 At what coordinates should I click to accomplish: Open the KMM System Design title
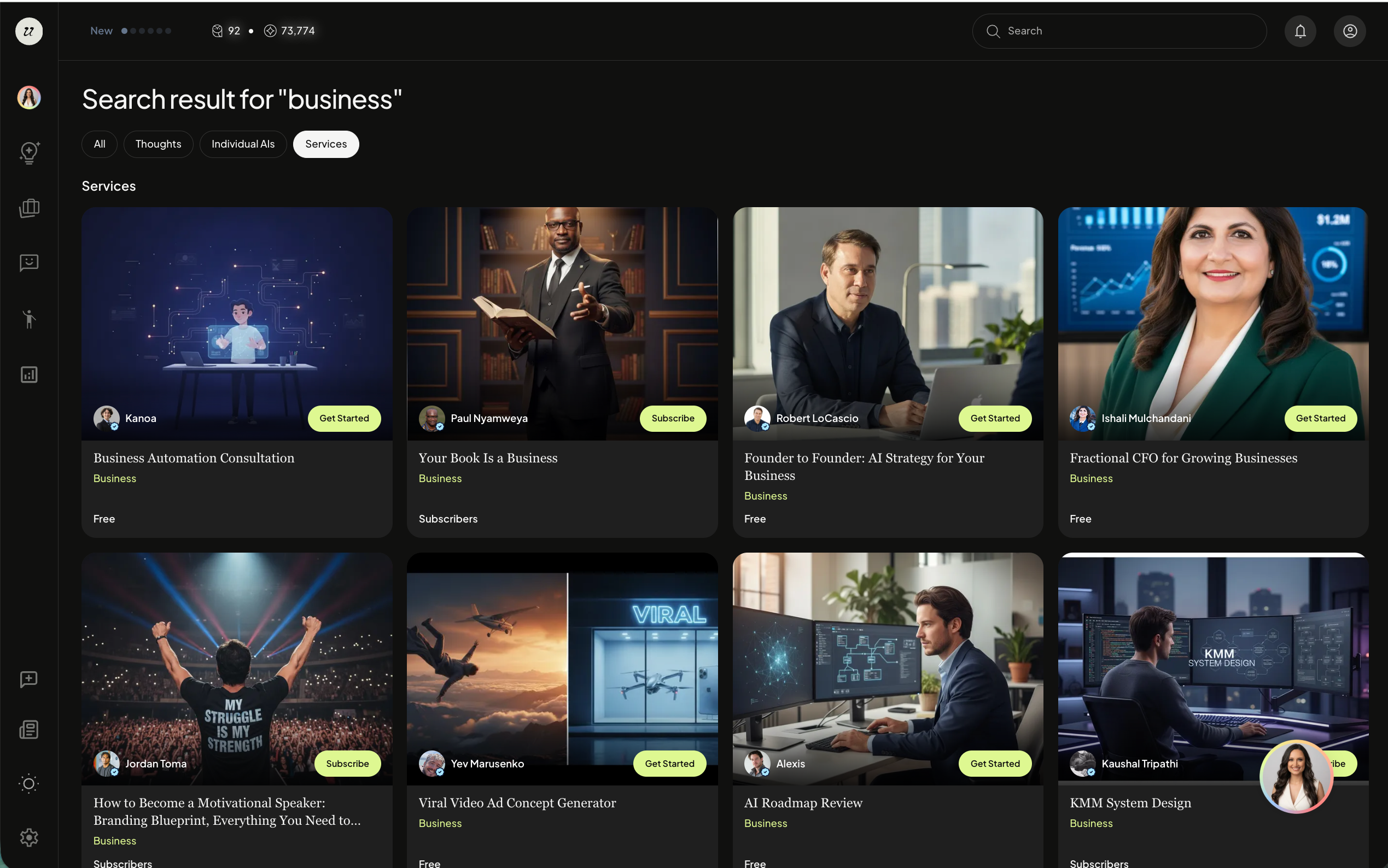click(x=1131, y=803)
